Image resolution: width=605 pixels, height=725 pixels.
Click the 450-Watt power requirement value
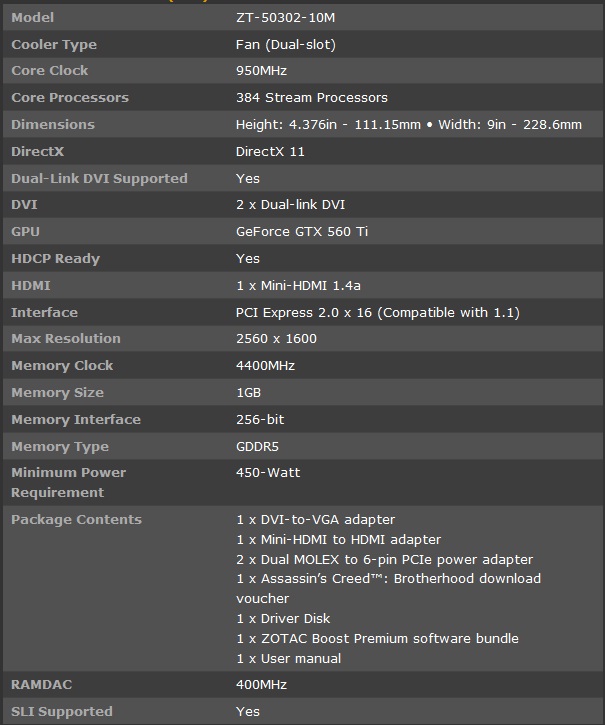(x=268, y=472)
